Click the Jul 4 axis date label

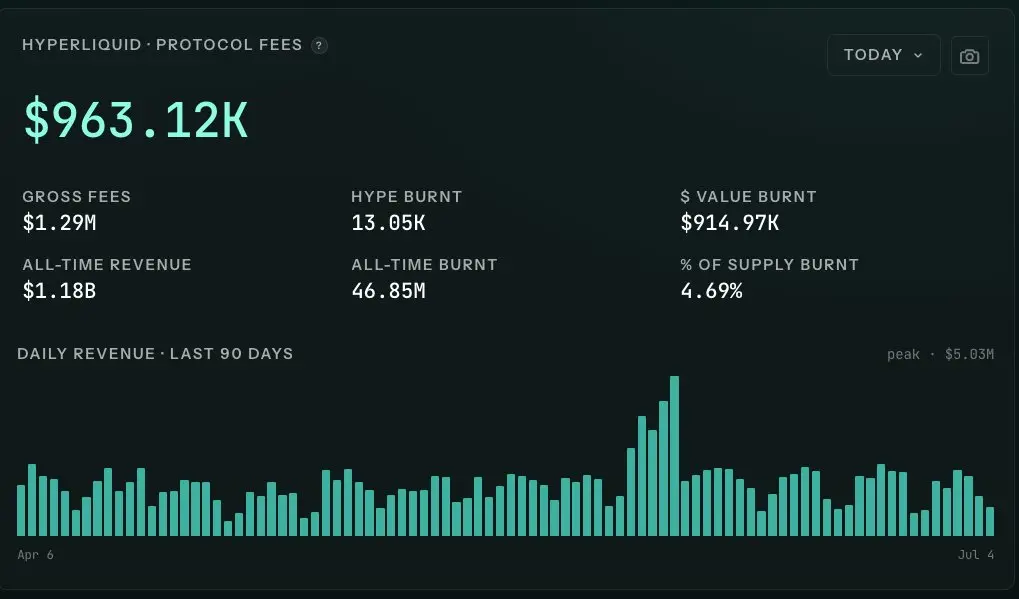(x=975, y=555)
